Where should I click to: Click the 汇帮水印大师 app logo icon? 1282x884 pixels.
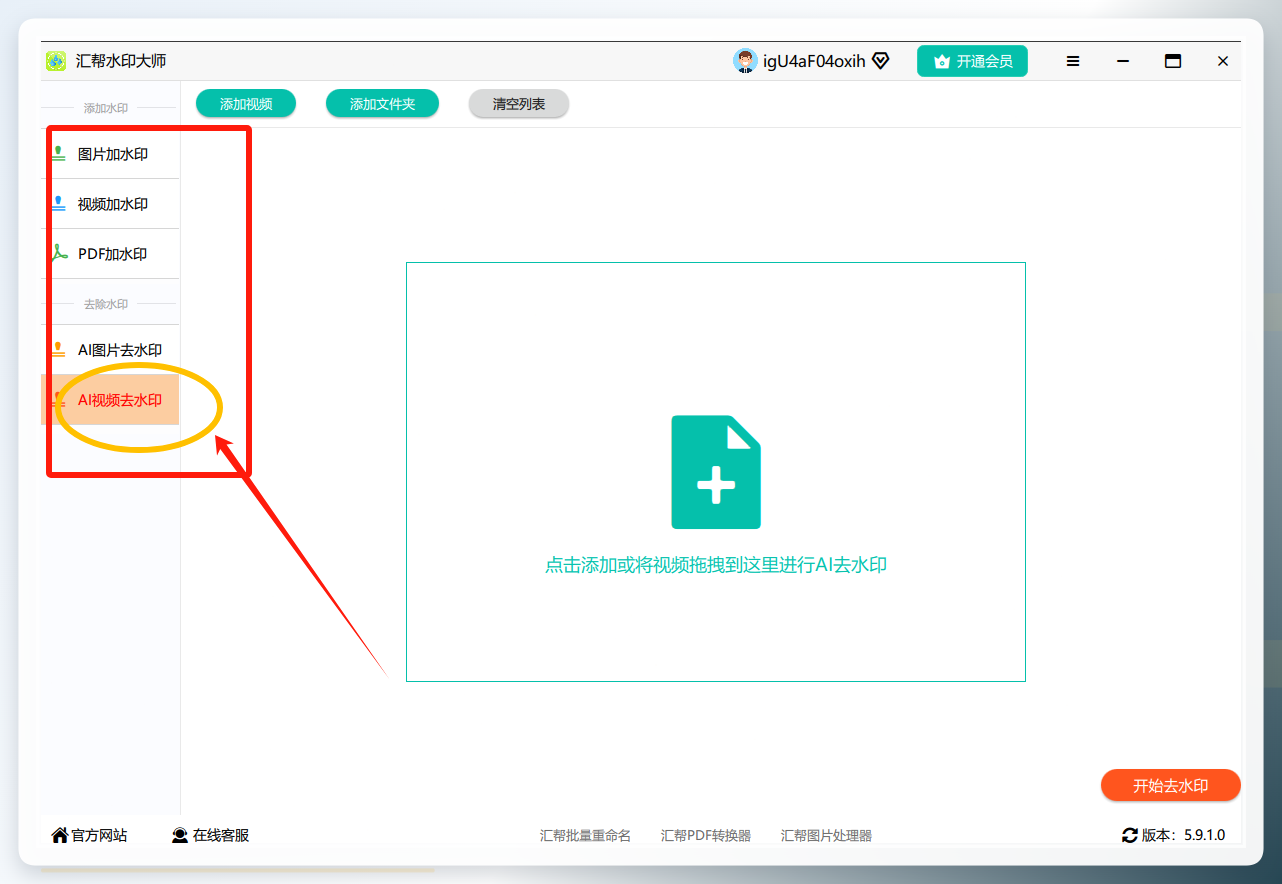(56, 61)
